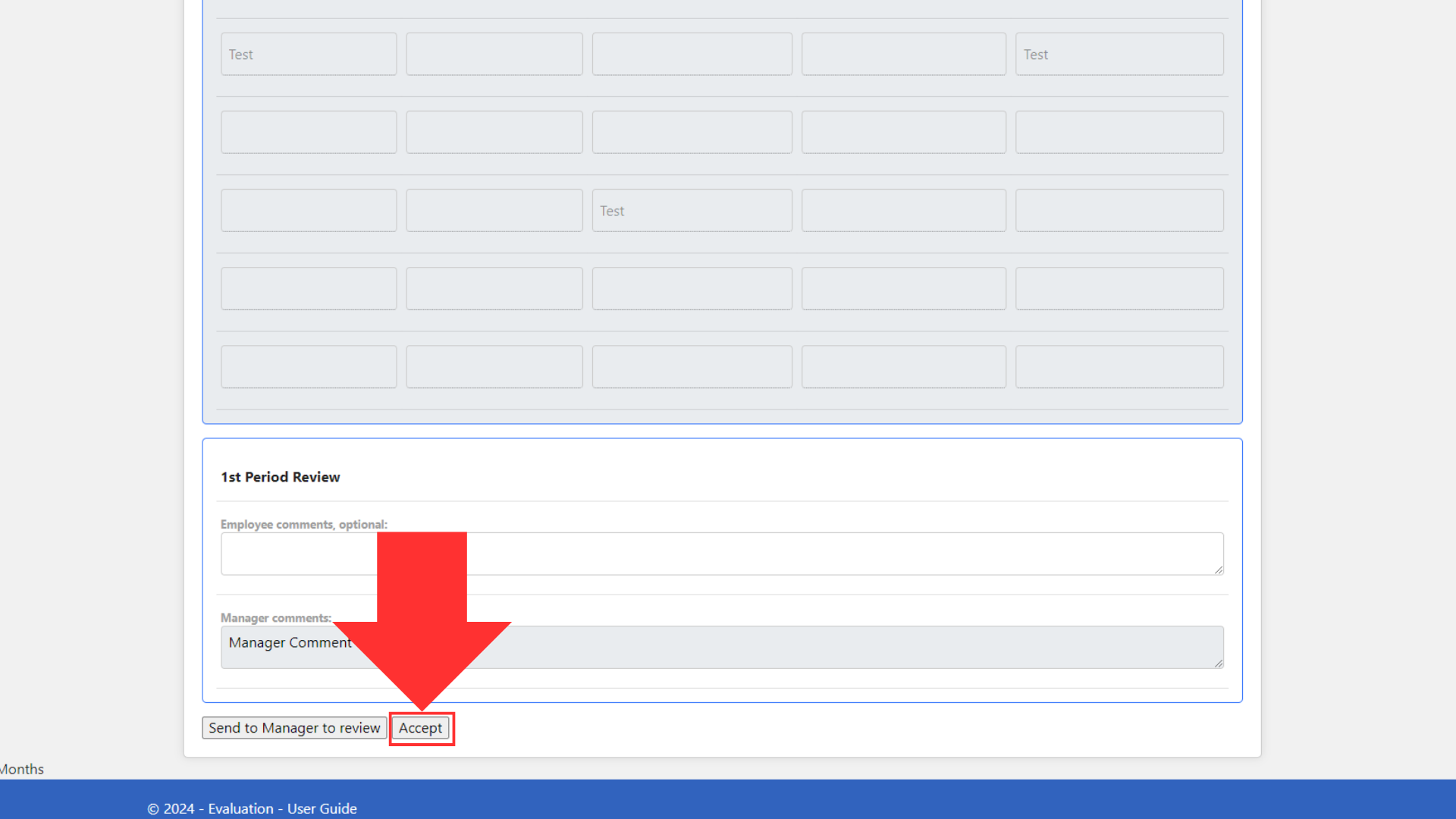Click Send to Manager to review
This screenshot has height=819, width=1456.
(x=294, y=727)
